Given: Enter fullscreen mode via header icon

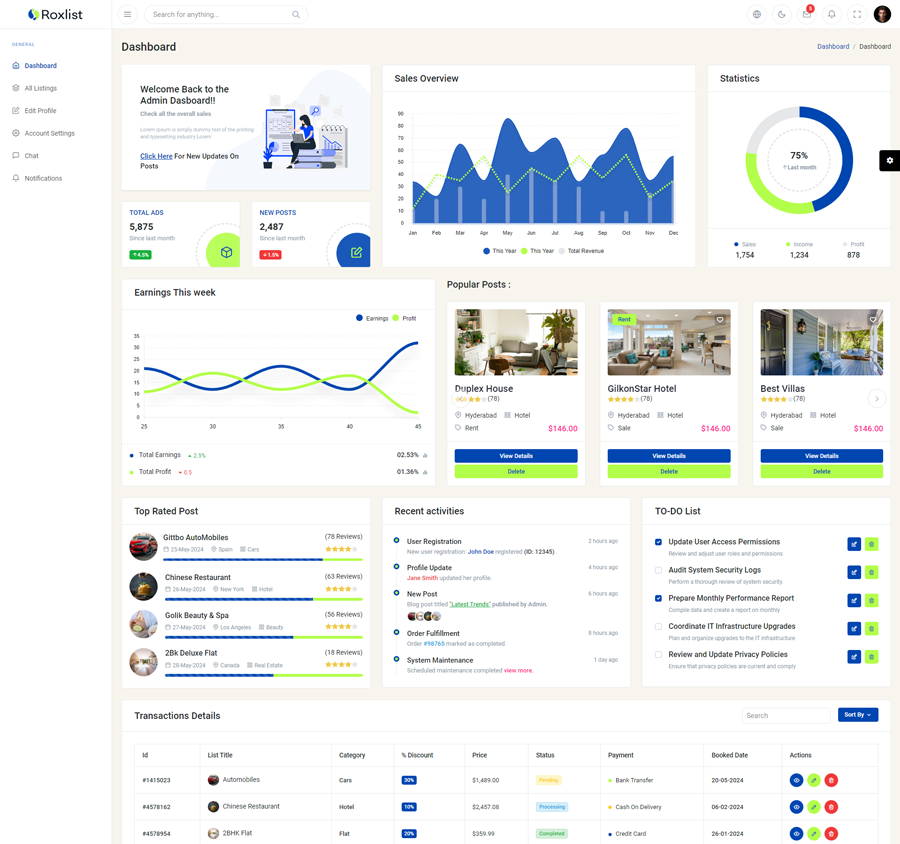Looking at the screenshot, I should [857, 15].
